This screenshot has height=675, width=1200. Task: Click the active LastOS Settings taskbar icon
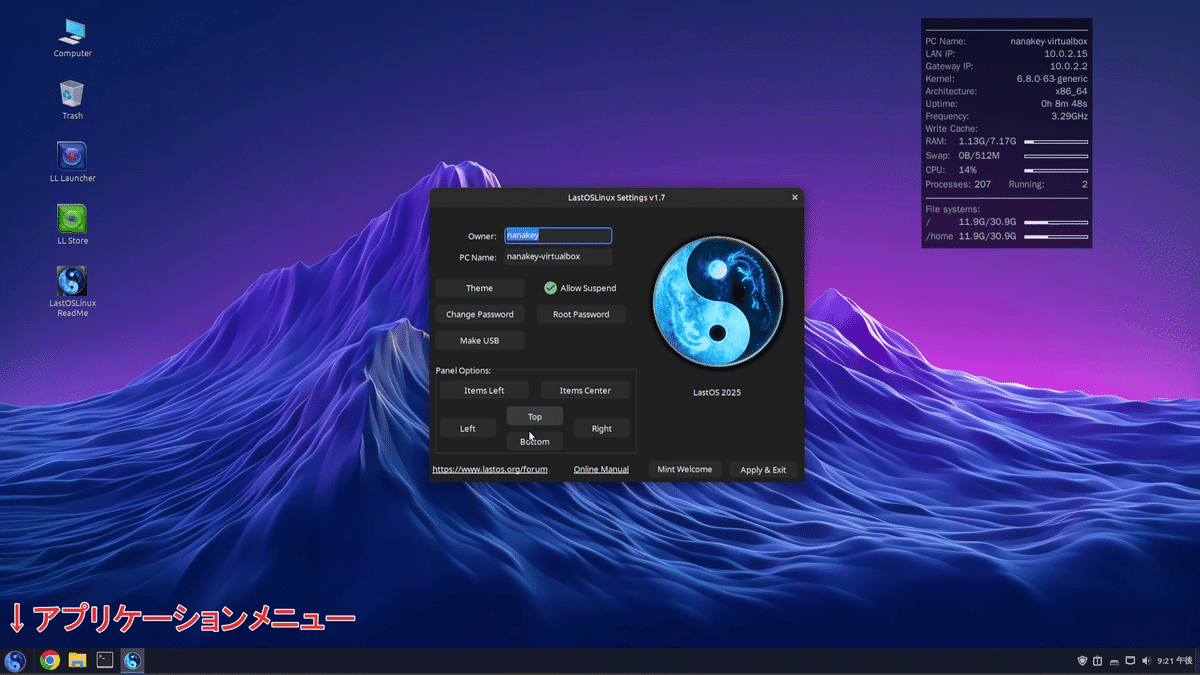coord(132,660)
